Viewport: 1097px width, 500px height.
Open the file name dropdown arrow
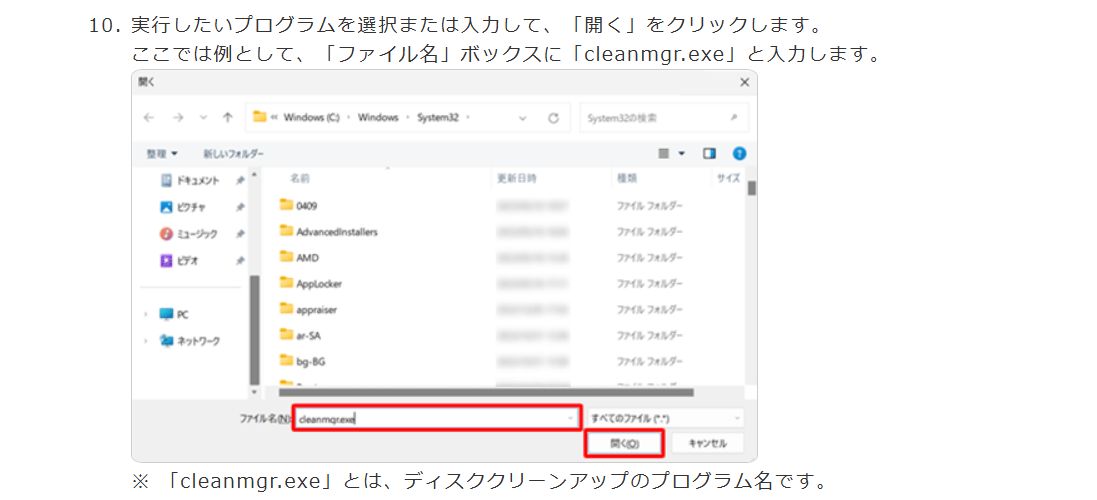pos(572,419)
